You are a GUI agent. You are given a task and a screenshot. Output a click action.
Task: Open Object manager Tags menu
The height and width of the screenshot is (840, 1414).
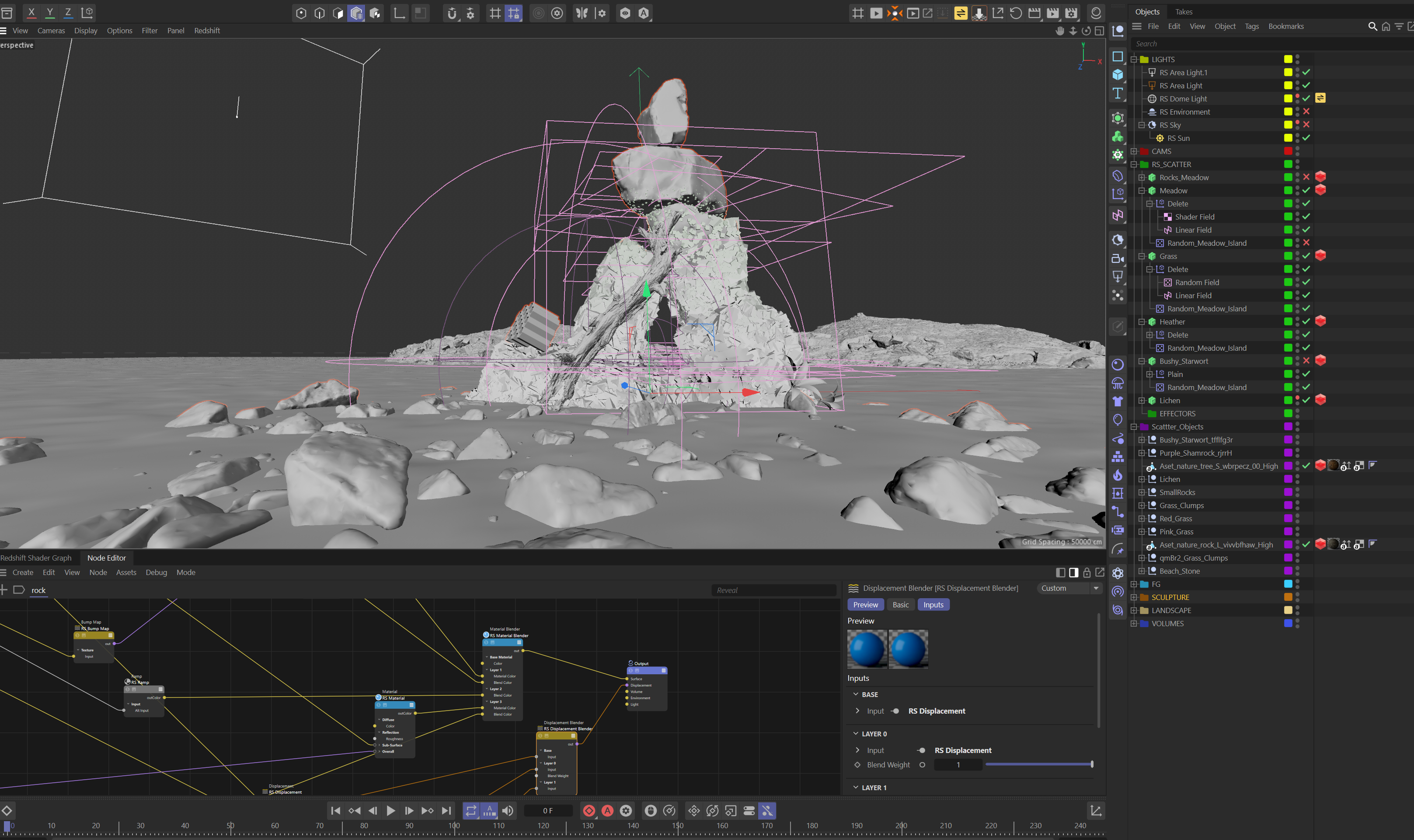pyautogui.click(x=1252, y=26)
